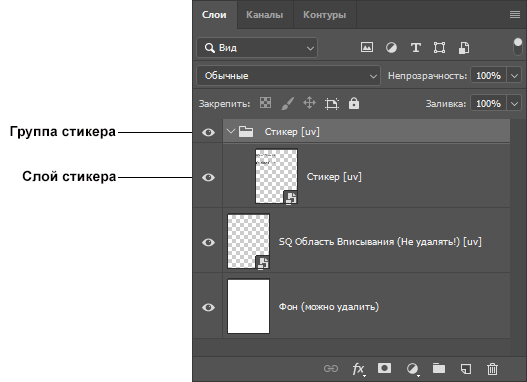527x382 pixels.
Task: Filter for adjustment layers icon
Action: (391, 47)
